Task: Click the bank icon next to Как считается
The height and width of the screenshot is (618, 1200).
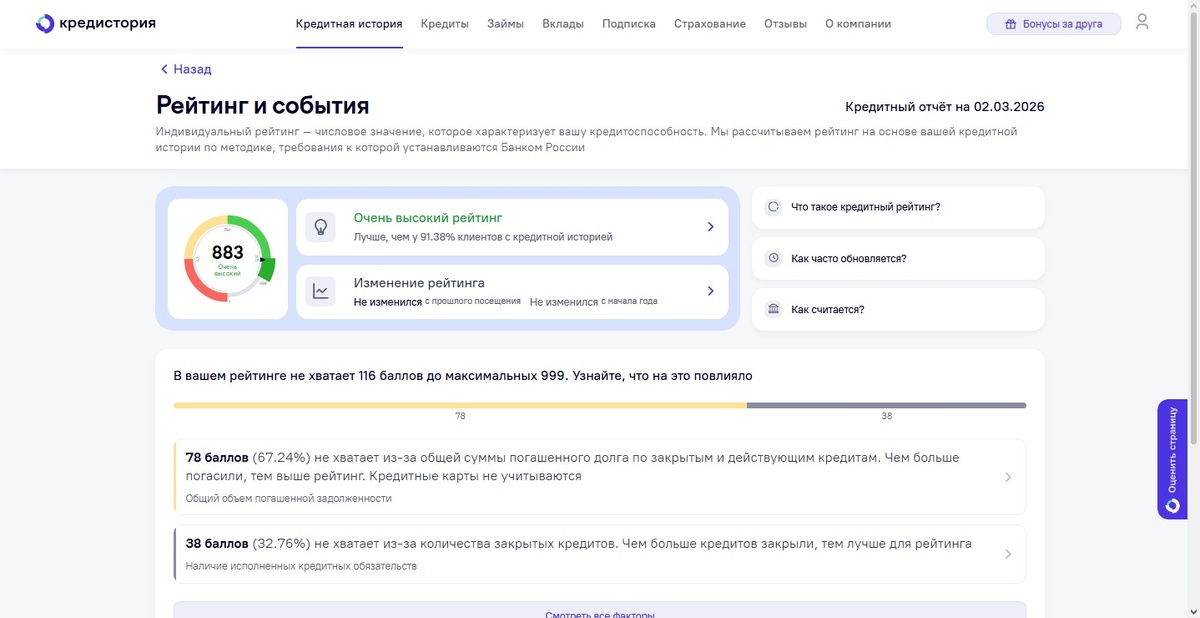Action: 773,309
